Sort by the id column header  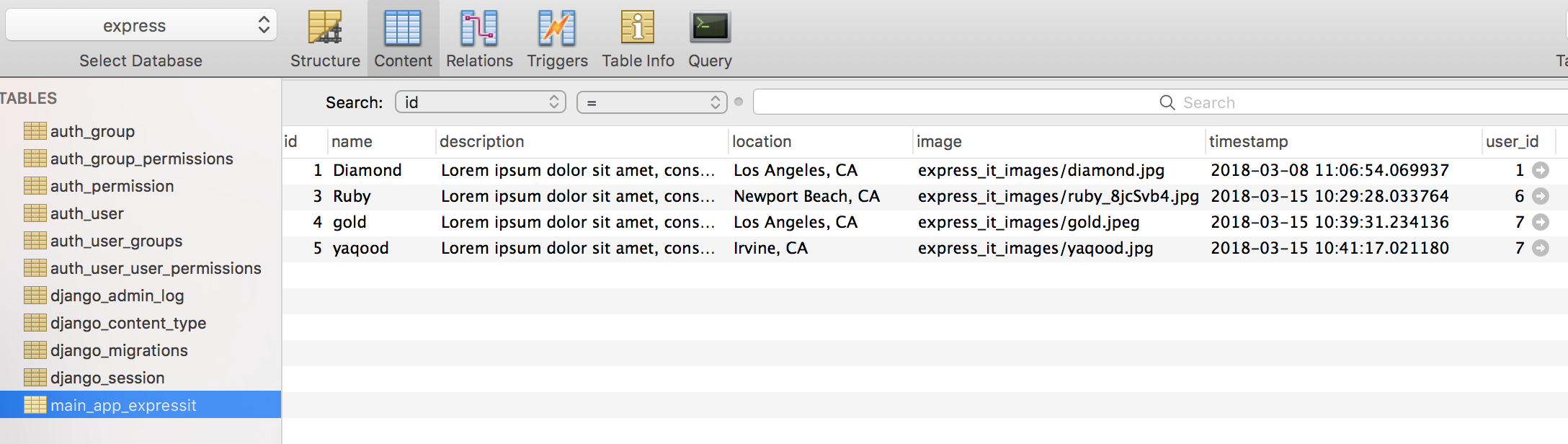point(304,141)
